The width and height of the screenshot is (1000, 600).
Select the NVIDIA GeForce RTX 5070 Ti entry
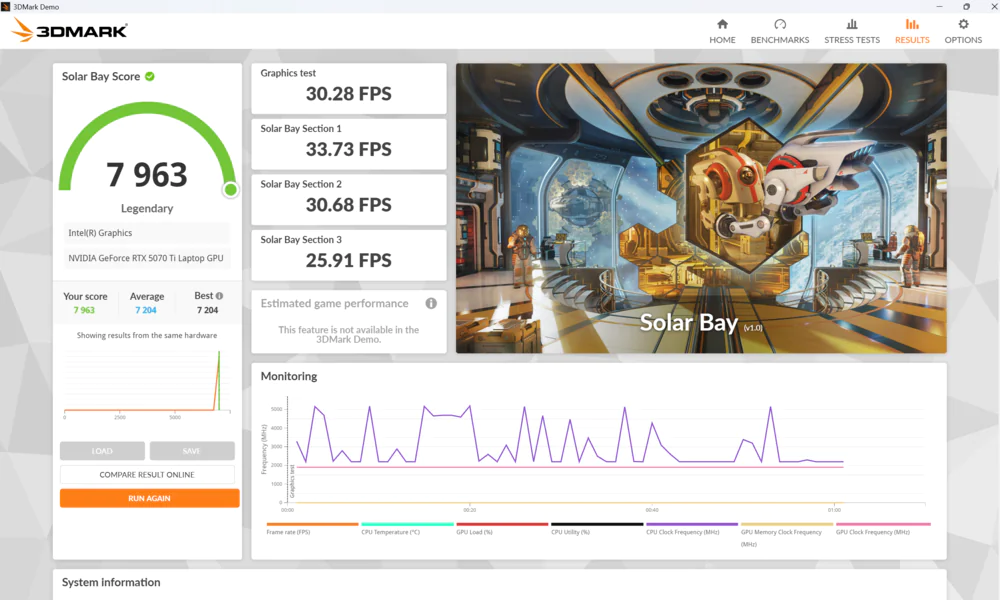[x=147, y=257]
